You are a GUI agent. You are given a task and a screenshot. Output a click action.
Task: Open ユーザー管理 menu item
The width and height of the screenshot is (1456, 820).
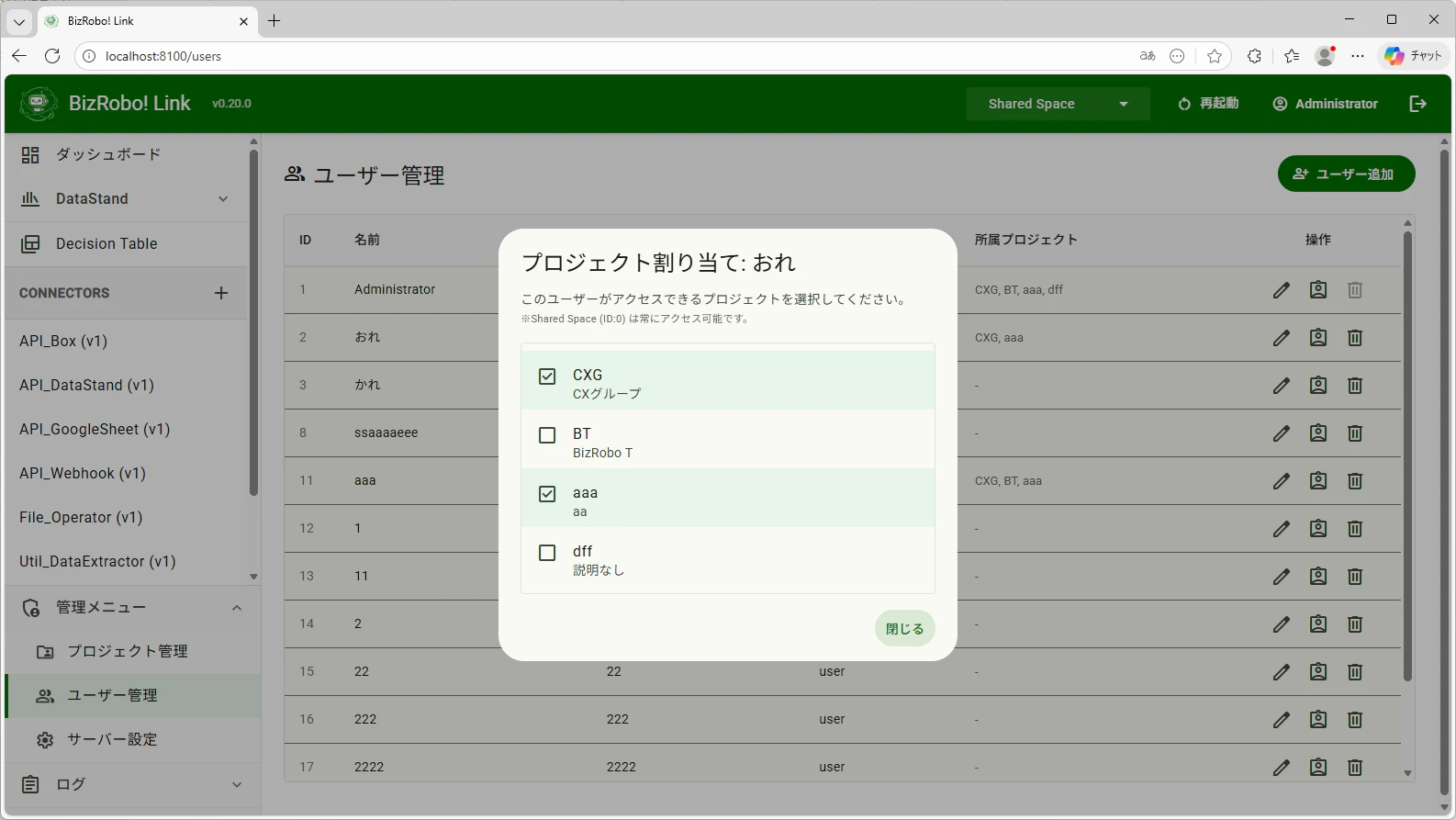(x=132, y=695)
